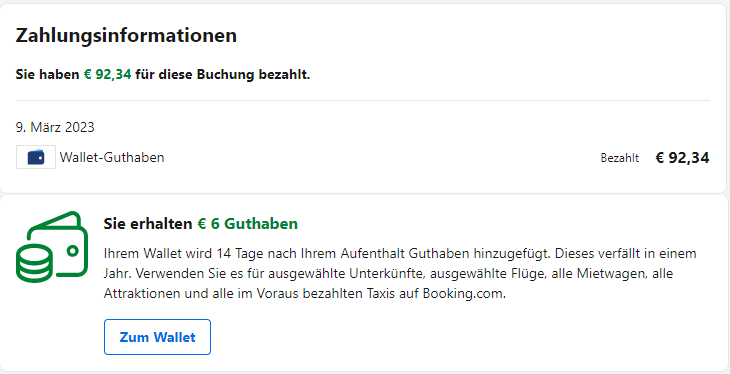
Task: Click the Sie erhalten heading text
Action: pos(148,224)
